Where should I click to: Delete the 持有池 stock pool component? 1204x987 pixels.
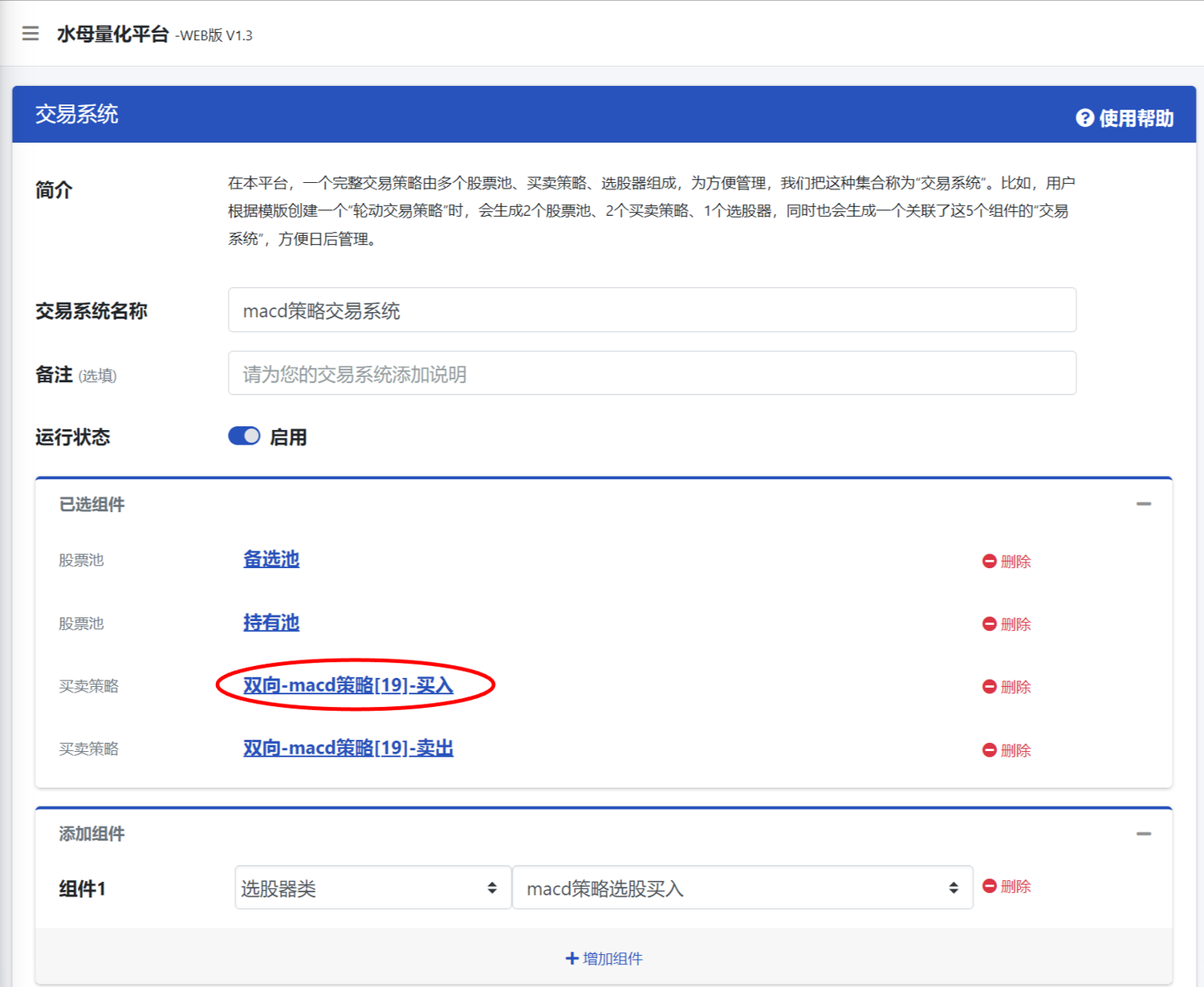pyautogui.click(x=1007, y=623)
